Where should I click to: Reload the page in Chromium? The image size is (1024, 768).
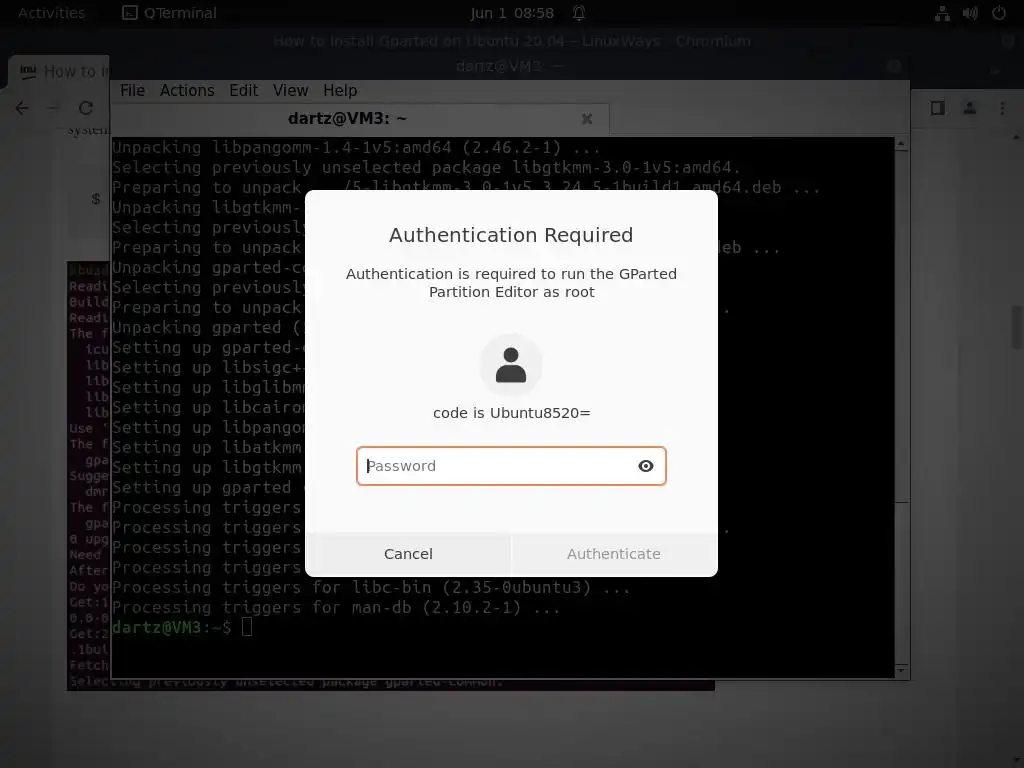(x=86, y=108)
